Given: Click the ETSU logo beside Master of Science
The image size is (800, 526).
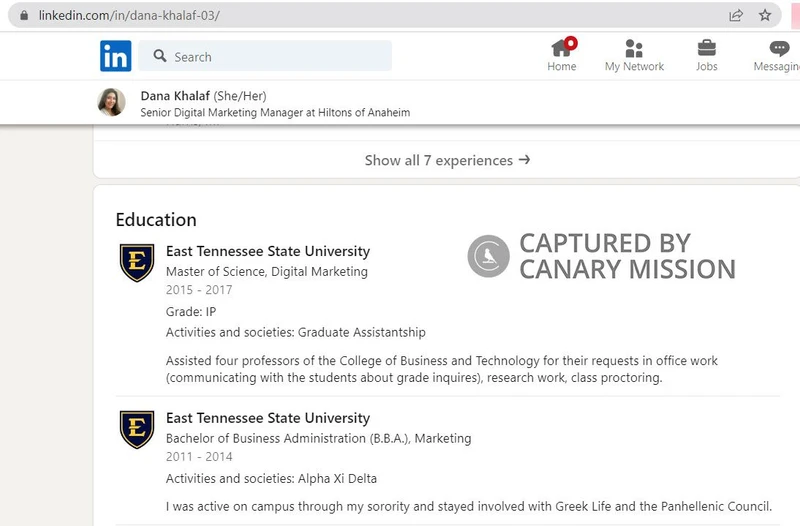Looking at the screenshot, I should click(x=137, y=262).
